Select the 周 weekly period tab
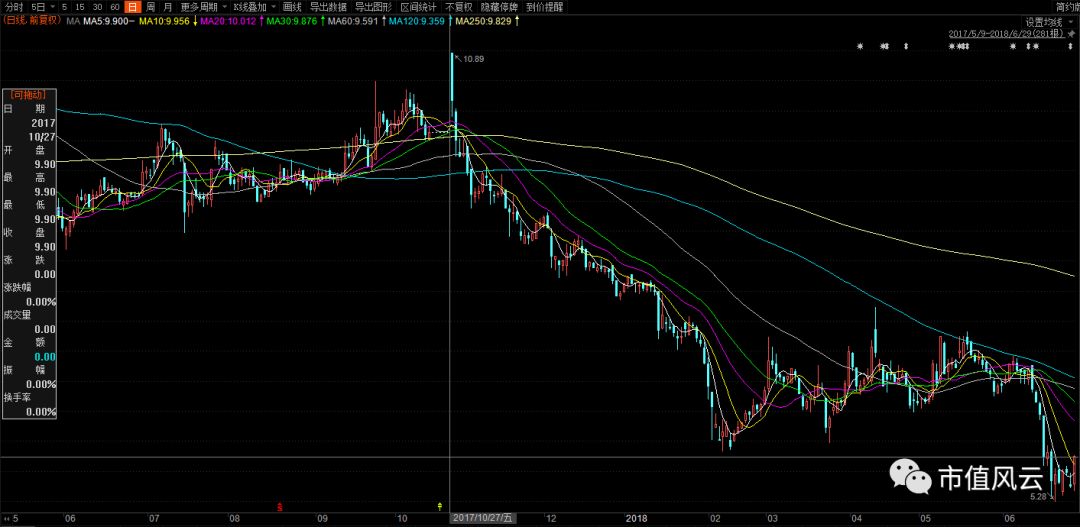1080x527 pixels. (150, 7)
